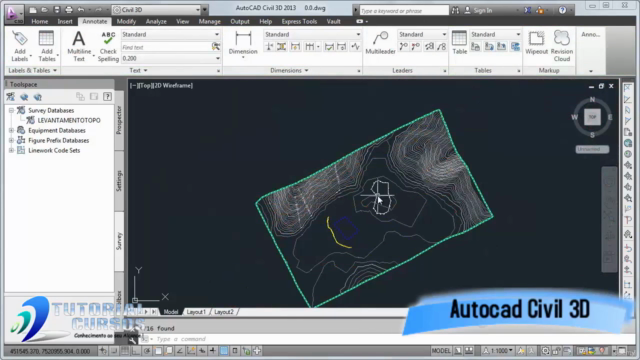This screenshot has width=640, height=360.
Task: Open the Express Tools ribbon tab
Action: (299, 21)
